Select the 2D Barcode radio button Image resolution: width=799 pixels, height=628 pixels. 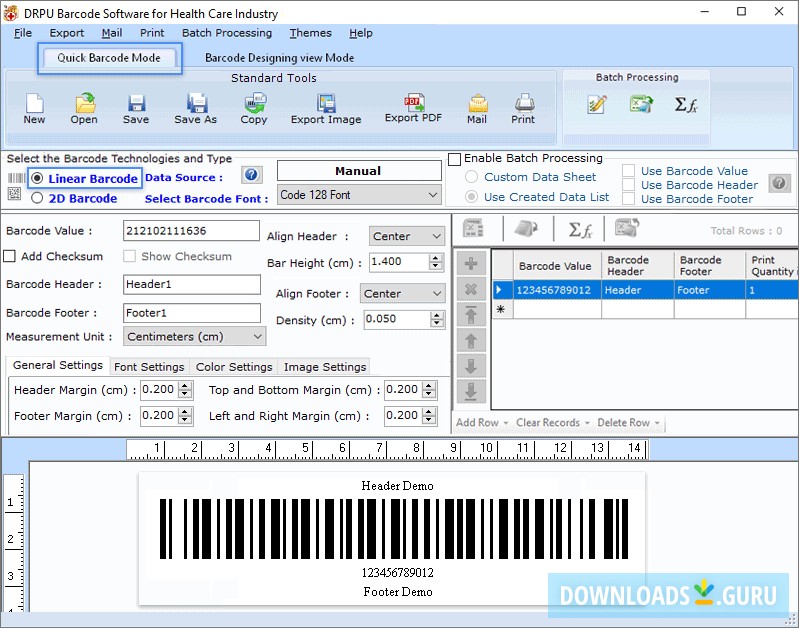pyautogui.click(x=37, y=198)
